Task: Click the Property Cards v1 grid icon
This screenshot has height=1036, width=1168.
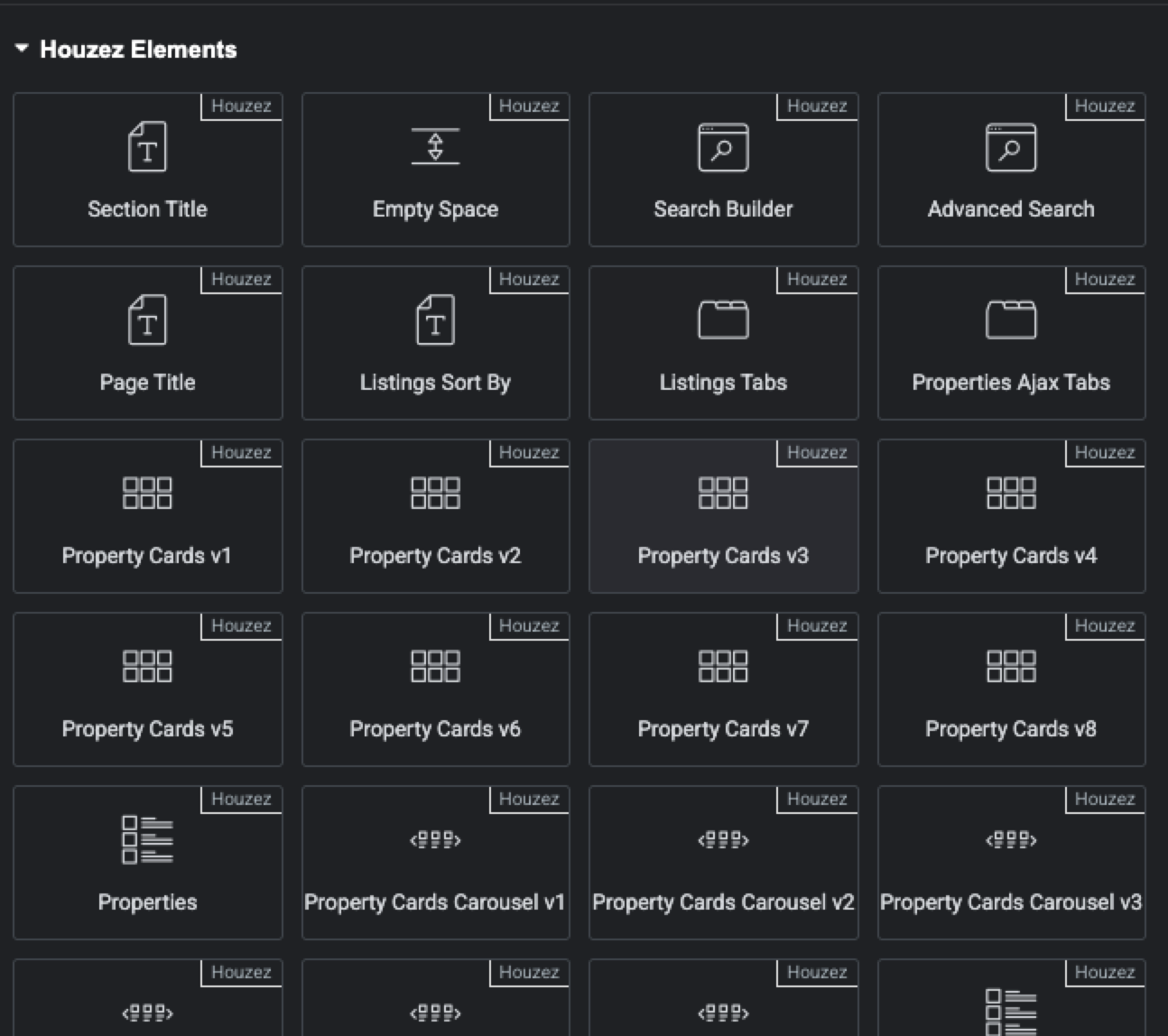Action: (x=147, y=494)
